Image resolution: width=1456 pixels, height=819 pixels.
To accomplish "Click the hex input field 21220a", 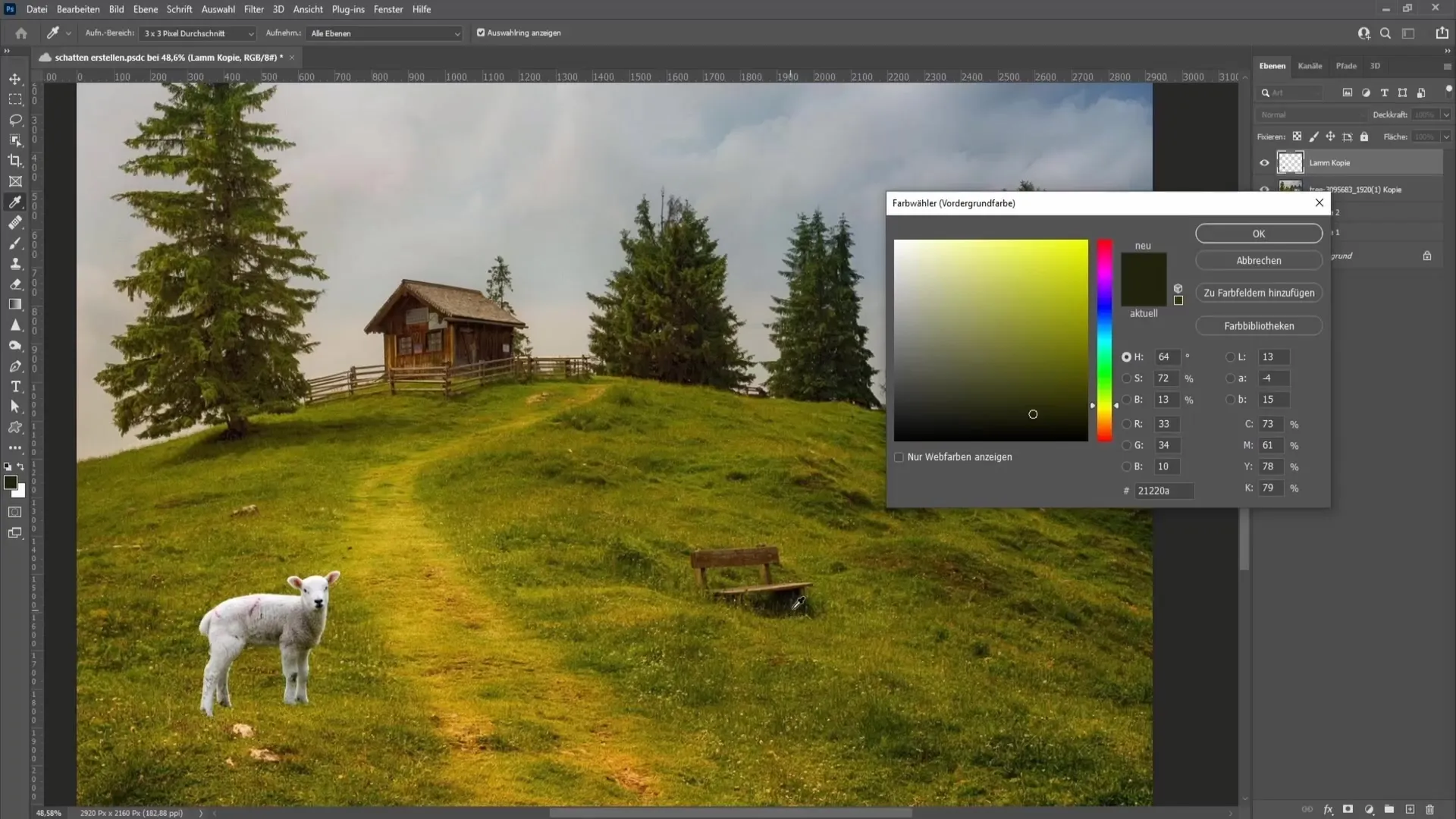I will pos(1163,491).
